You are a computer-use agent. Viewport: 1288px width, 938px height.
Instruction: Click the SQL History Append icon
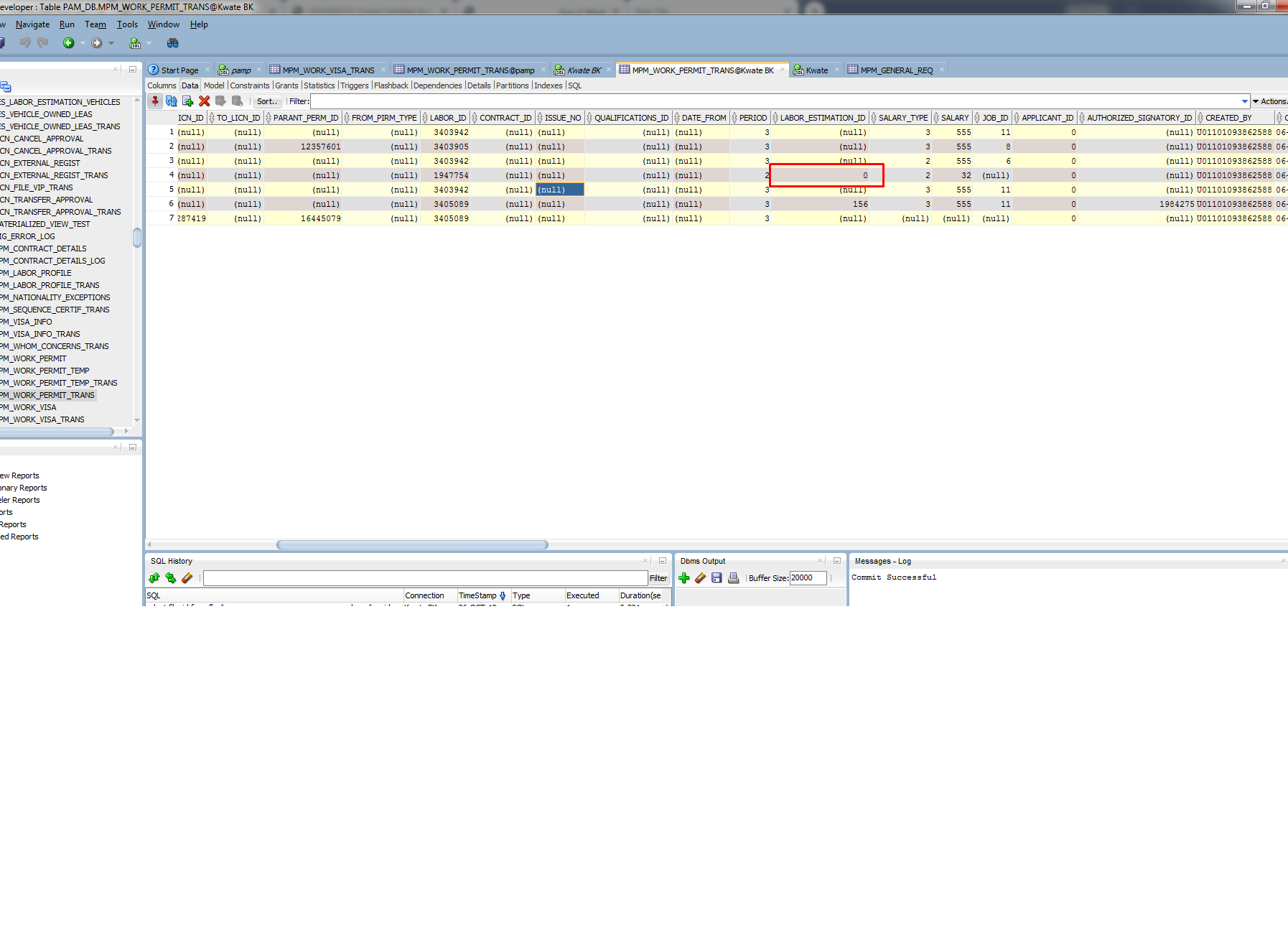click(x=154, y=578)
